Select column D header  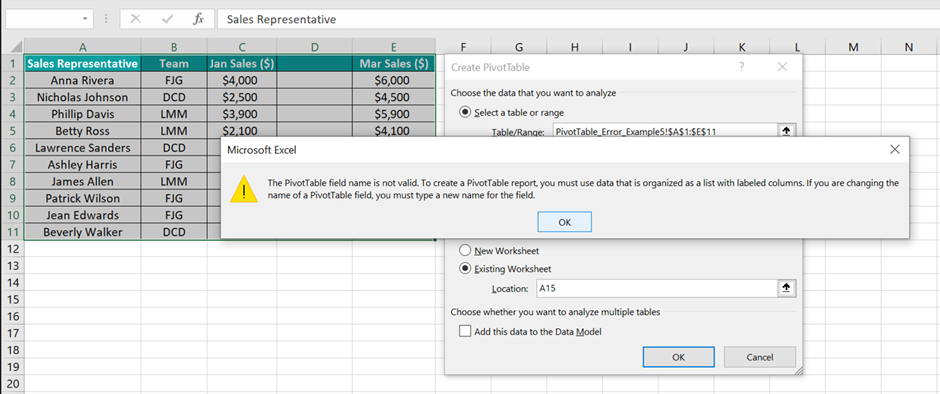[315, 47]
